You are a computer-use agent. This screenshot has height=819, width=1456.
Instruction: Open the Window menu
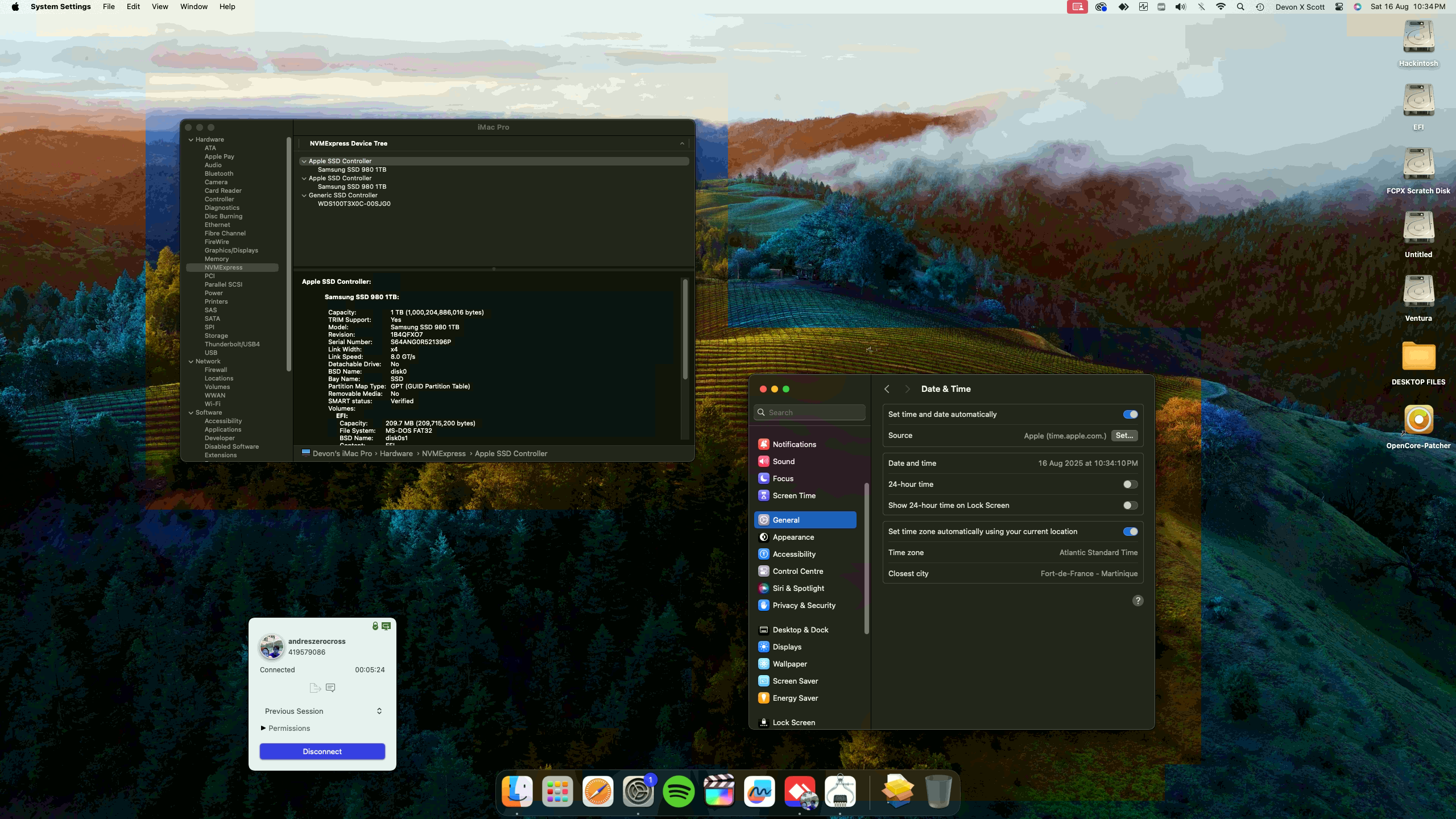click(193, 7)
